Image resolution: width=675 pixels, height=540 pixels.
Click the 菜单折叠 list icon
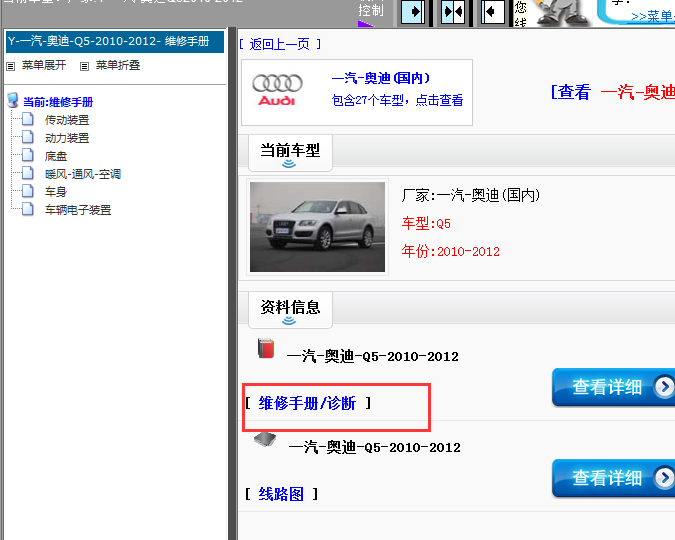[x=84, y=66]
